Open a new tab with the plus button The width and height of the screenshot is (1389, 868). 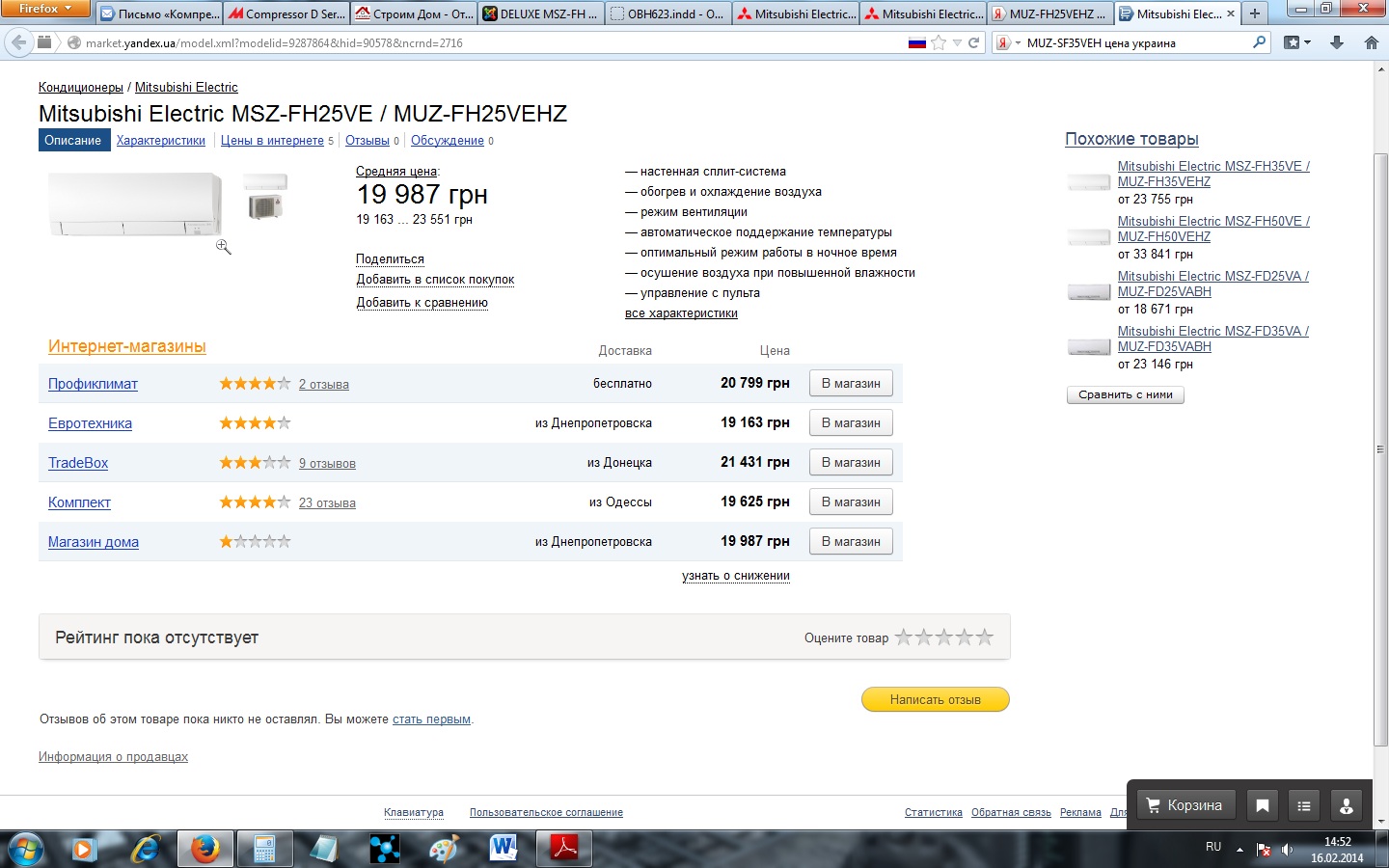[1255, 14]
